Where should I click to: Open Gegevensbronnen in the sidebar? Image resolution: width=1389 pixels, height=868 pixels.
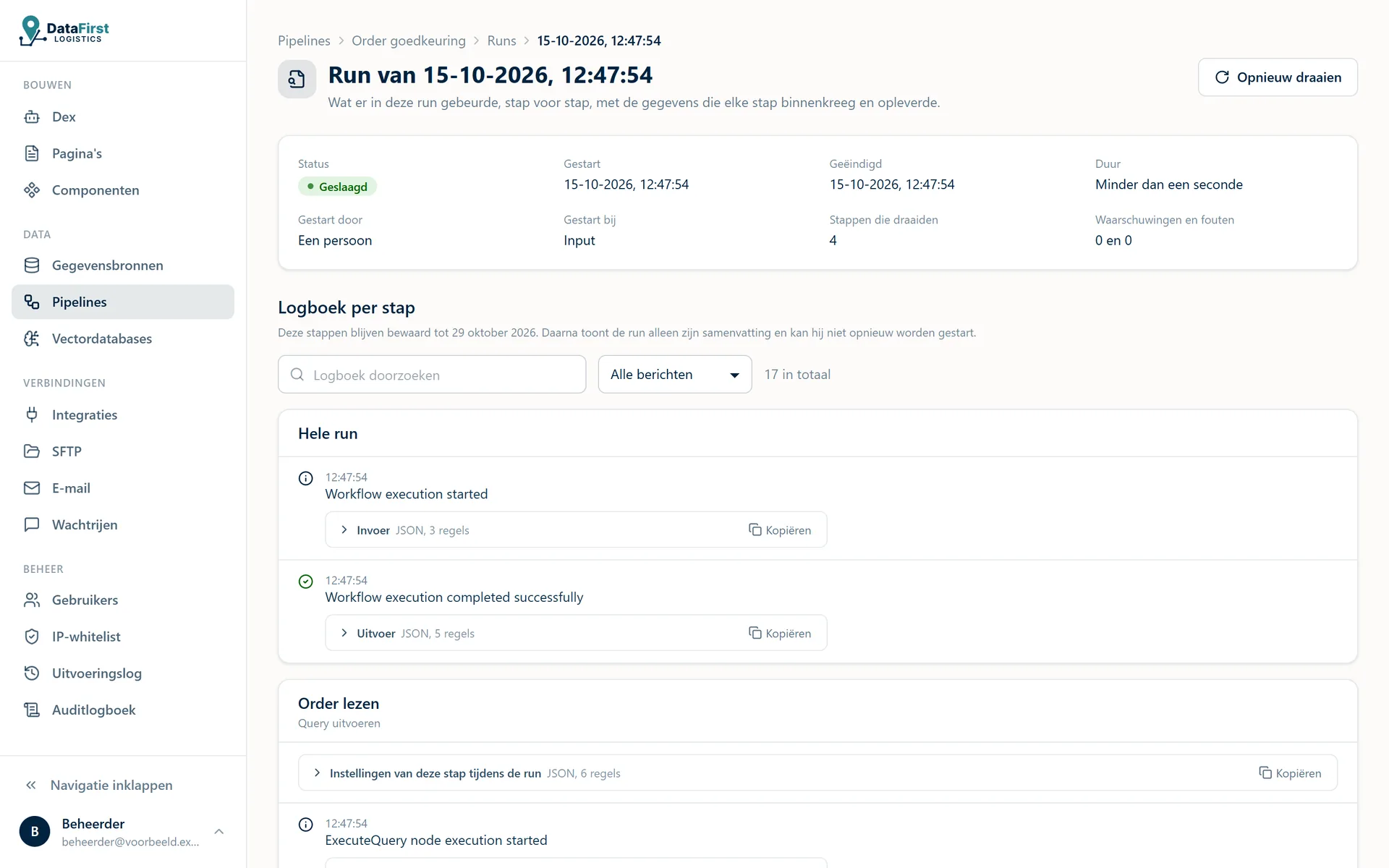pos(123,265)
